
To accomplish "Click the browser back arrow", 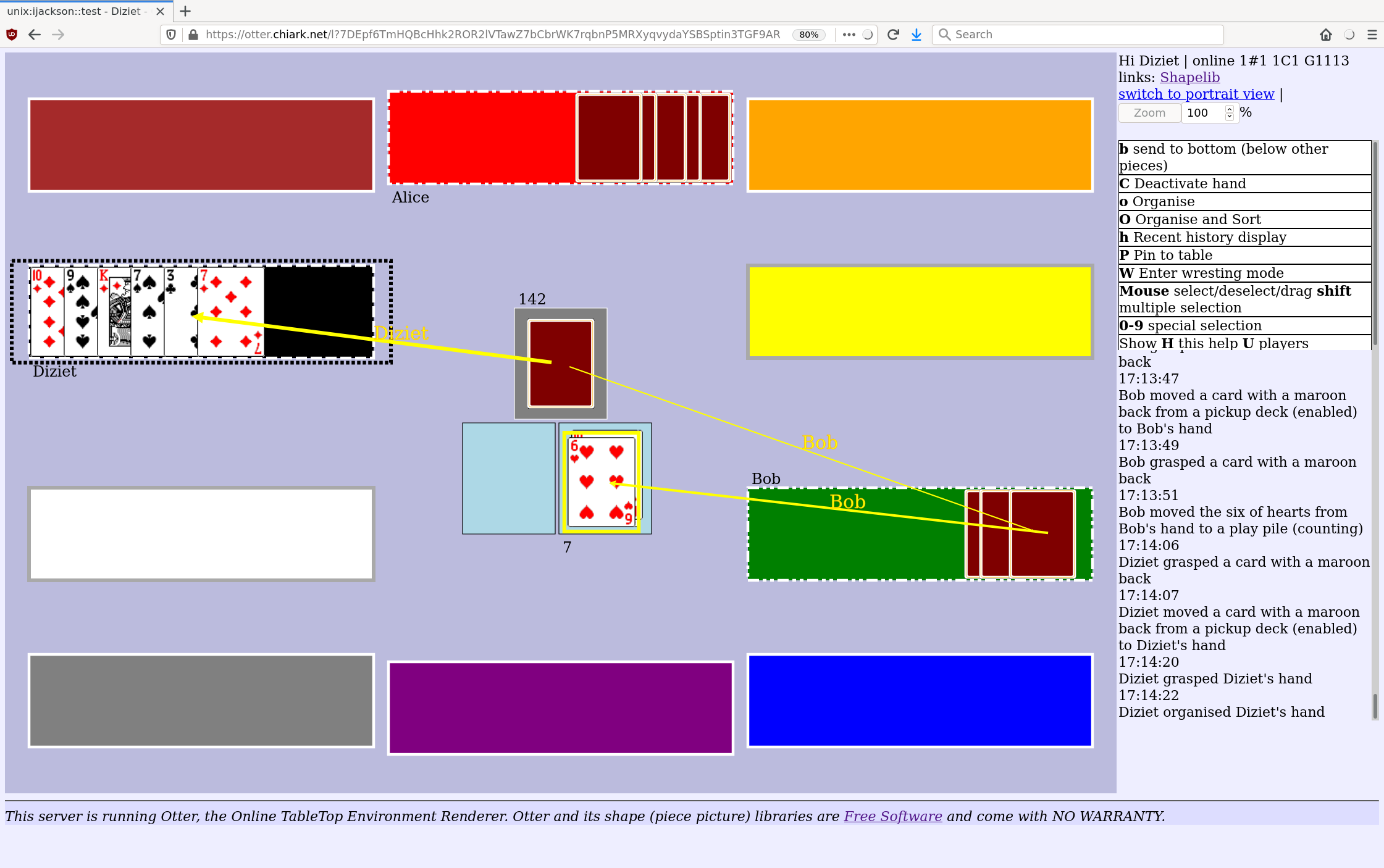I will click(35, 35).
